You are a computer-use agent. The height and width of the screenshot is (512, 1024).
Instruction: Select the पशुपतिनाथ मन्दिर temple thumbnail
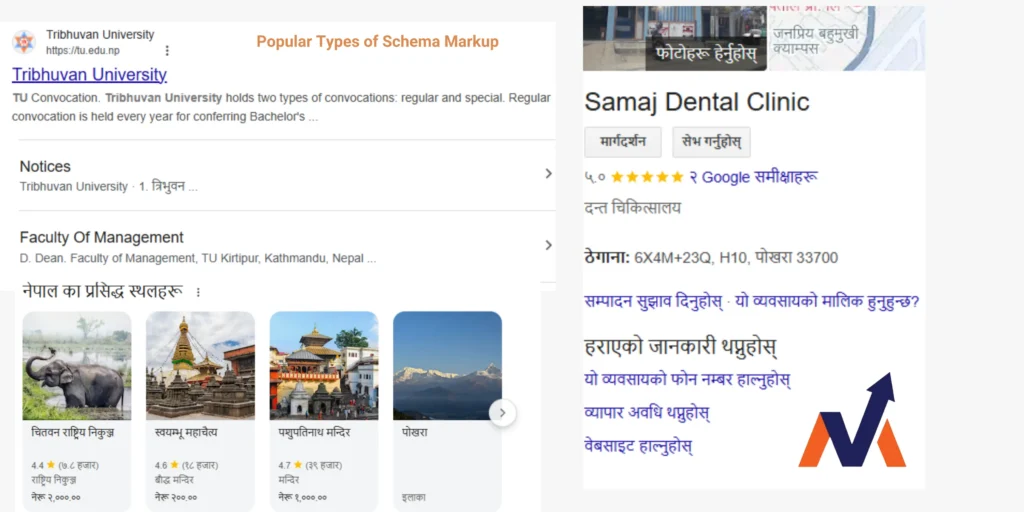324,365
